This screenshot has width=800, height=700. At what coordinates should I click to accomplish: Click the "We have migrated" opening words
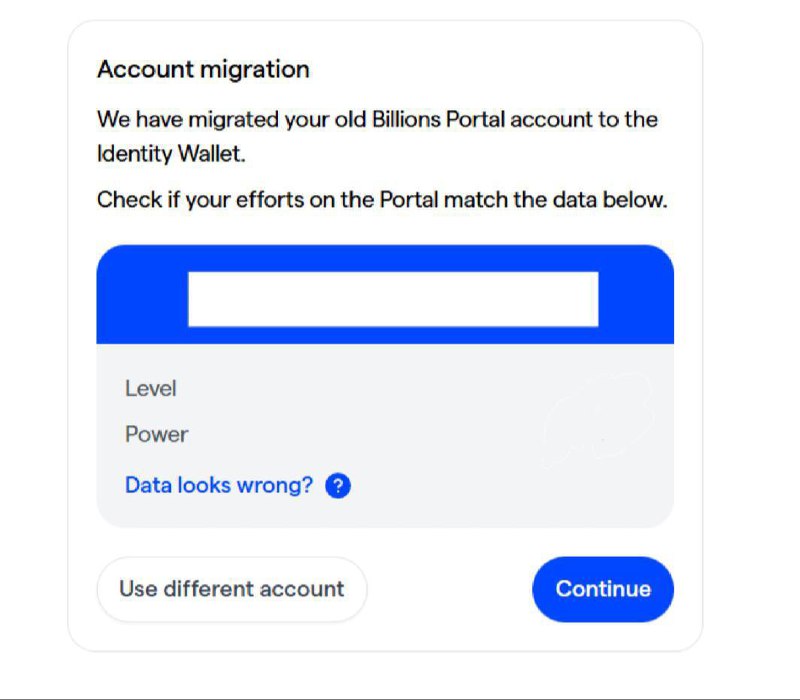click(178, 120)
